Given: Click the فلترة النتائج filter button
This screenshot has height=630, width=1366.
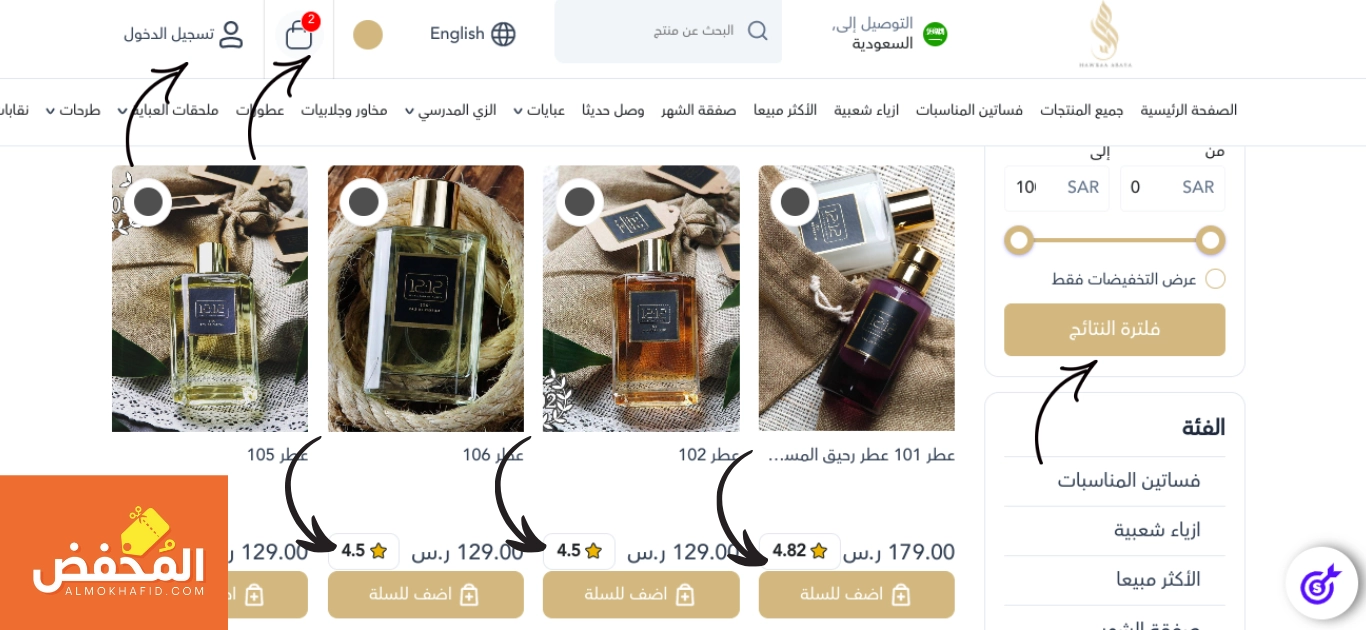Looking at the screenshot, I should click(x=1115, y=330).
